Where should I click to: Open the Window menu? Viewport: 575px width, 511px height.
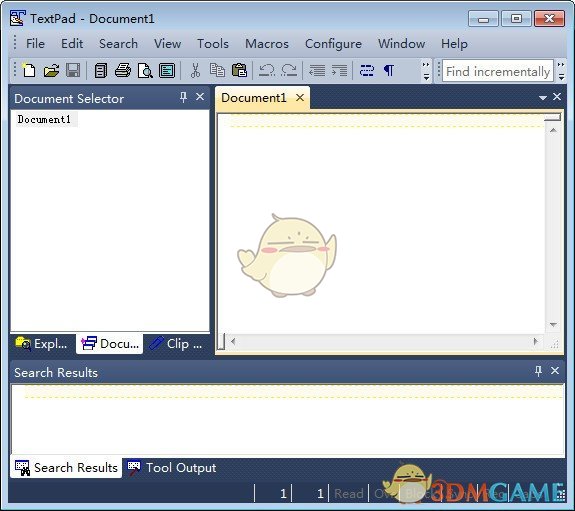click(x=402, y=44)
